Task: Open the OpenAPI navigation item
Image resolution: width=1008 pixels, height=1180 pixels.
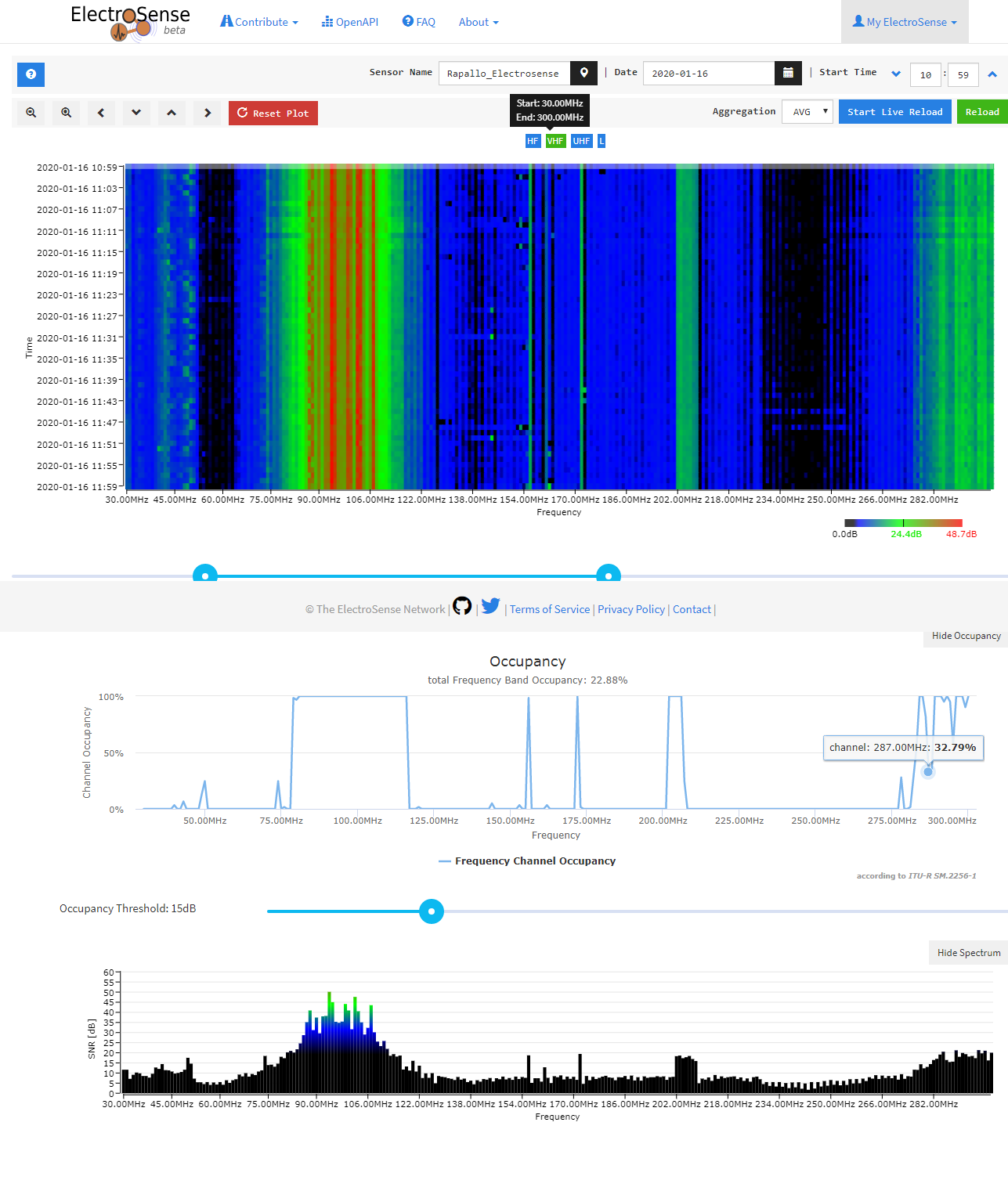Action: pos(350,22)
